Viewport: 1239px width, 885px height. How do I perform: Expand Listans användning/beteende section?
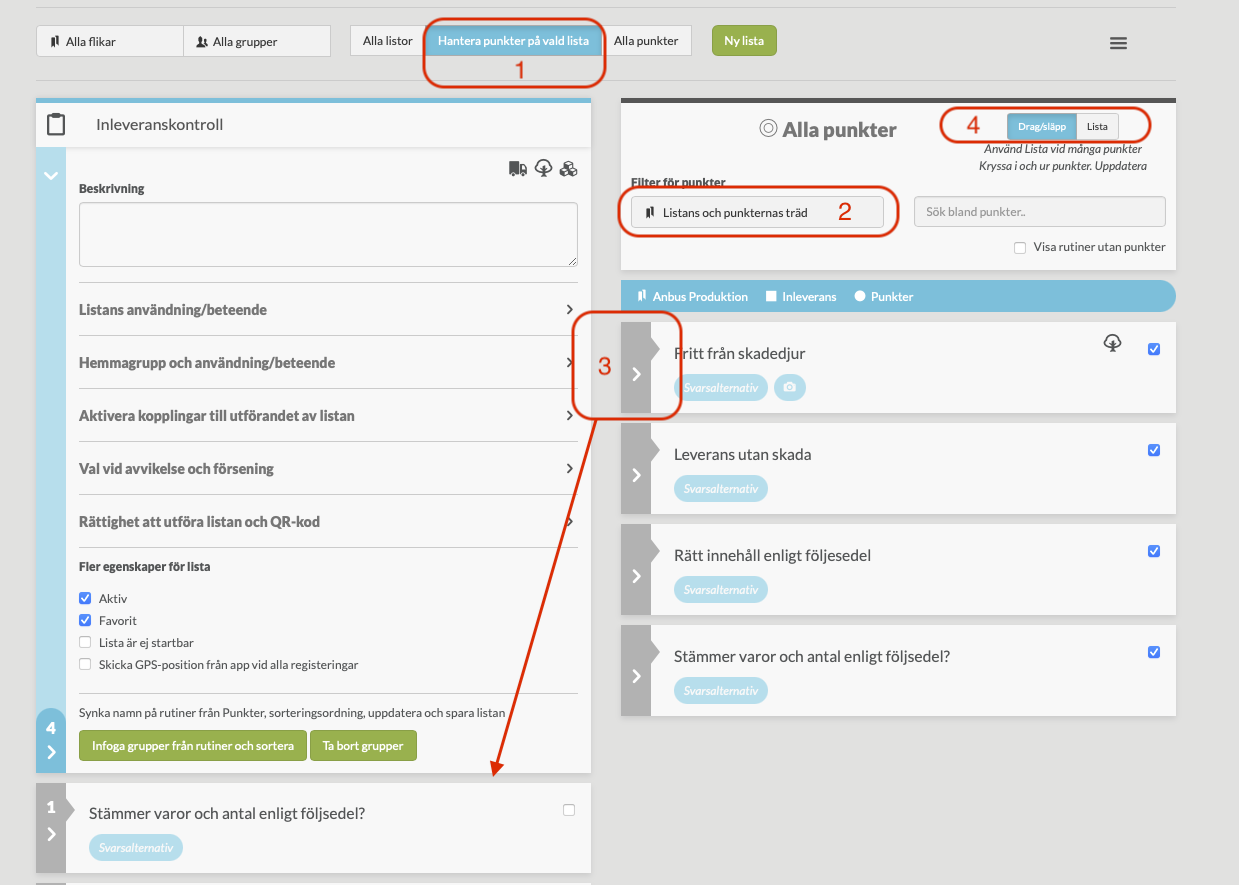coord(328,310)
